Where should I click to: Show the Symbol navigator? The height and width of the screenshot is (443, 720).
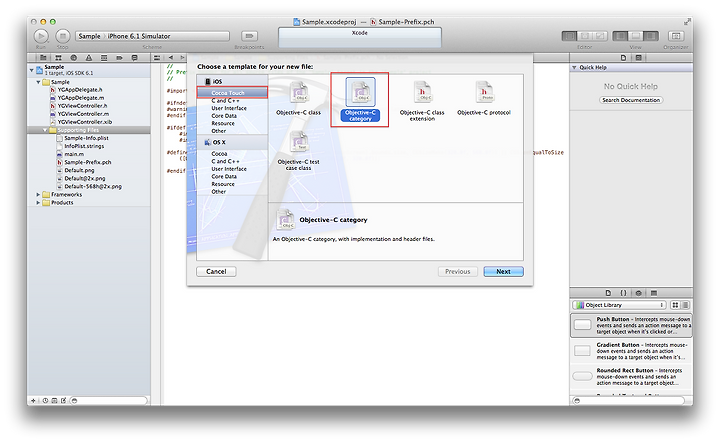(58, 58)
